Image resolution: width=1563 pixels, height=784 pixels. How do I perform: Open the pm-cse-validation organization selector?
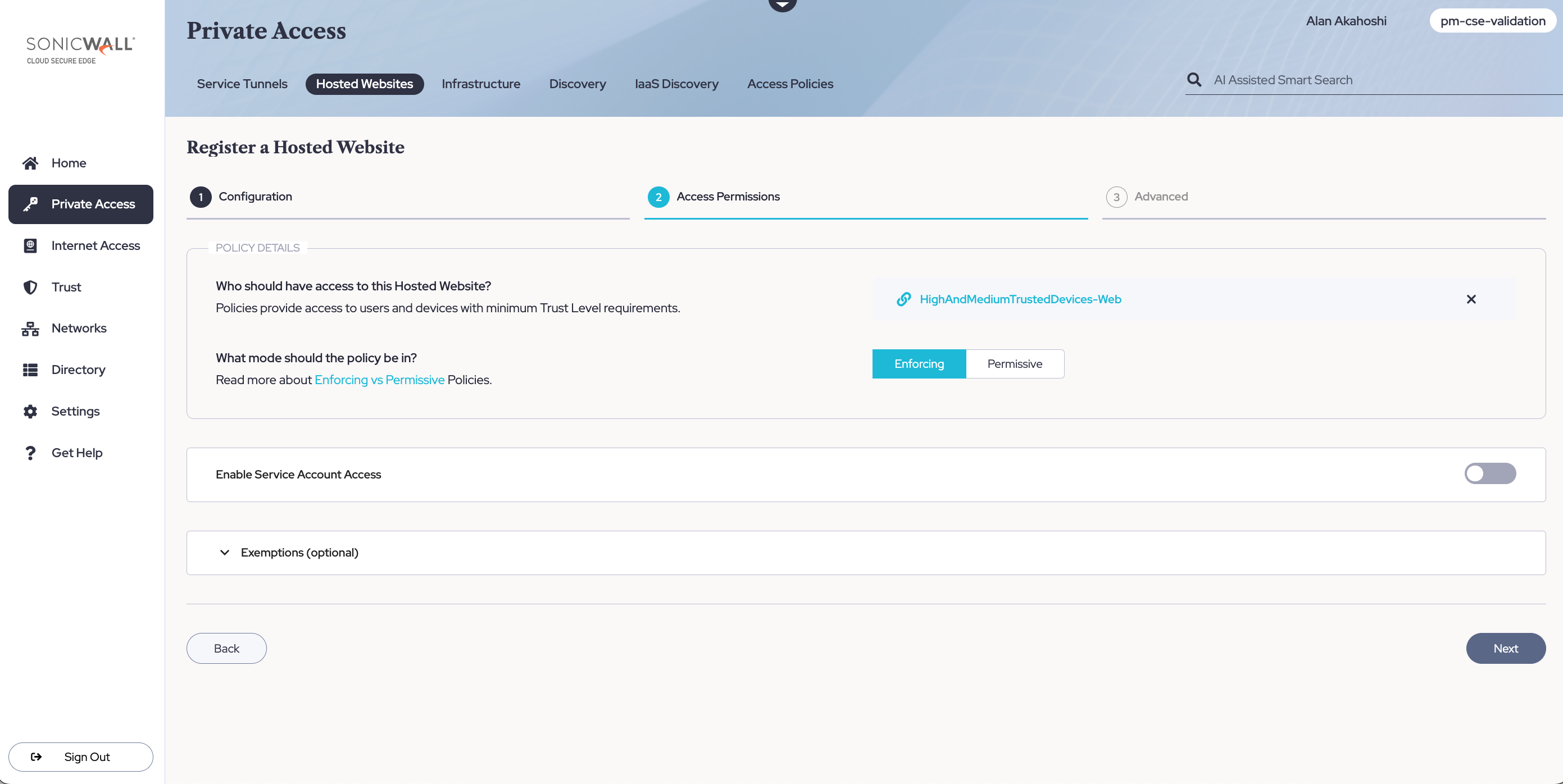click(1492, 21)
